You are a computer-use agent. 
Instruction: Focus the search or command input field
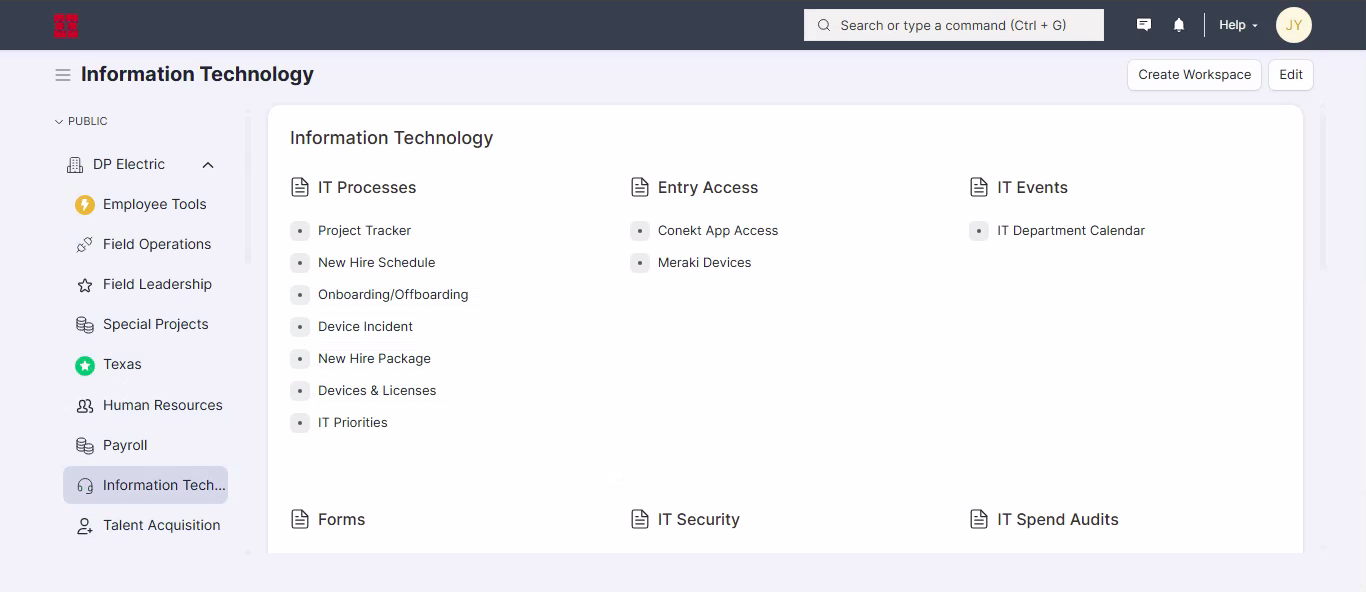click(x=954, y=25)
